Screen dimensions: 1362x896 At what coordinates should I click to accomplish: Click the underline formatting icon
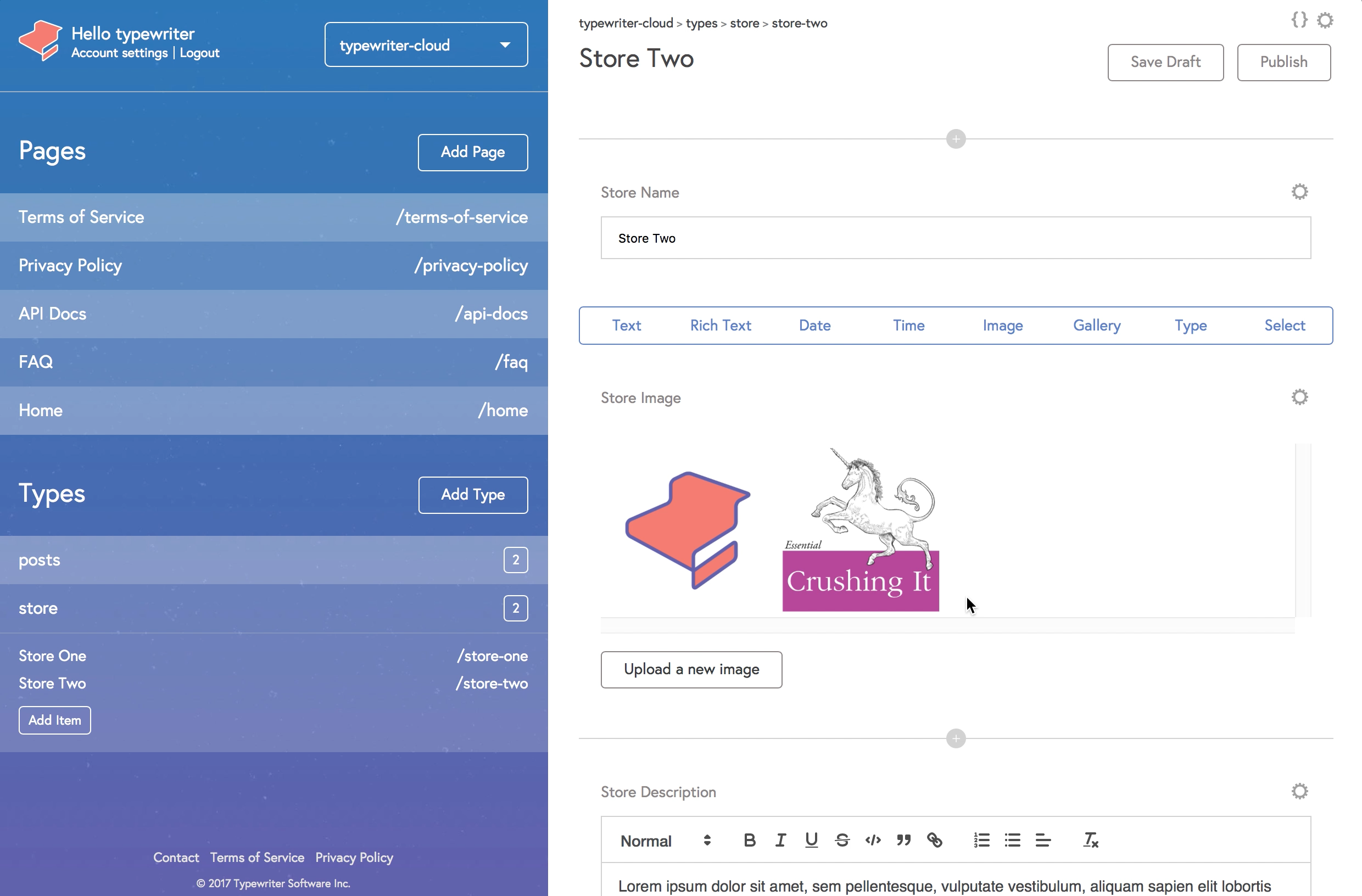point(811,840)
